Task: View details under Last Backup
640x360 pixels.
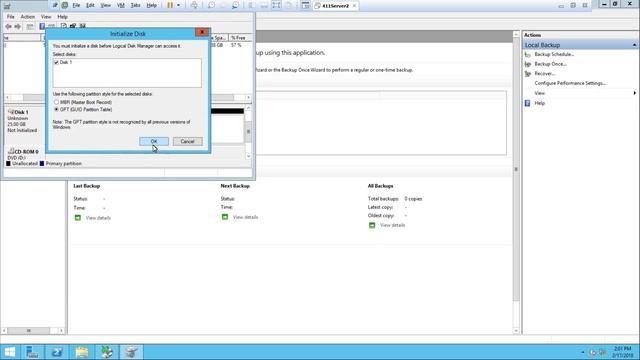Action: pyautogui.click(x=98, y=218)
